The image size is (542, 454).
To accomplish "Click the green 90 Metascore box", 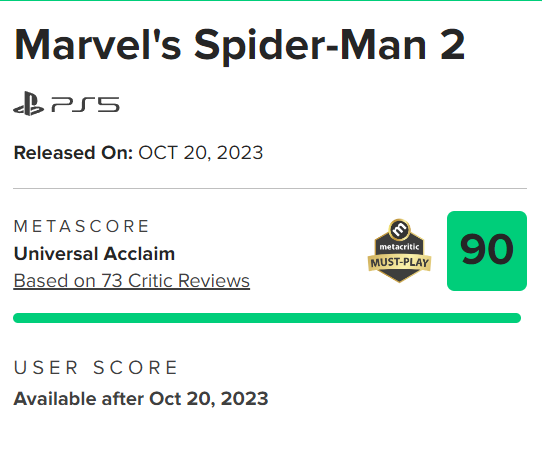I will (x=487, y=251).
